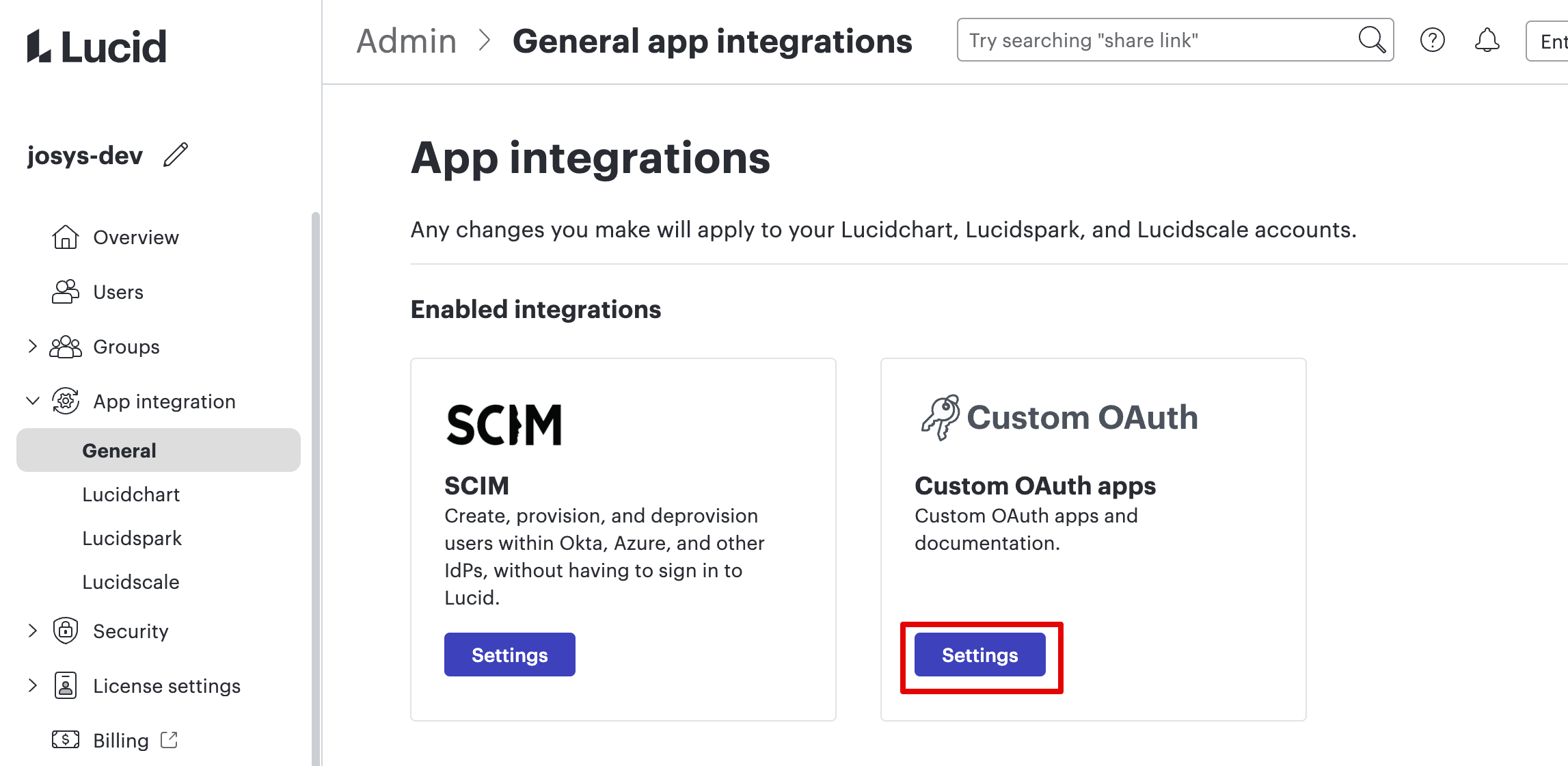Image resolution: width=1568 pixels, height=766 pixels.
Task: Expand the Security section chevron
Action: tap(32, 631)
